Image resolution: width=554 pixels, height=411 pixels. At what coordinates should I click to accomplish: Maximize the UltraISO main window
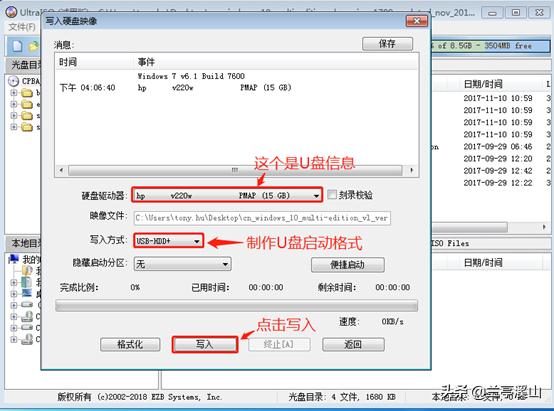(x=516, y=13)
